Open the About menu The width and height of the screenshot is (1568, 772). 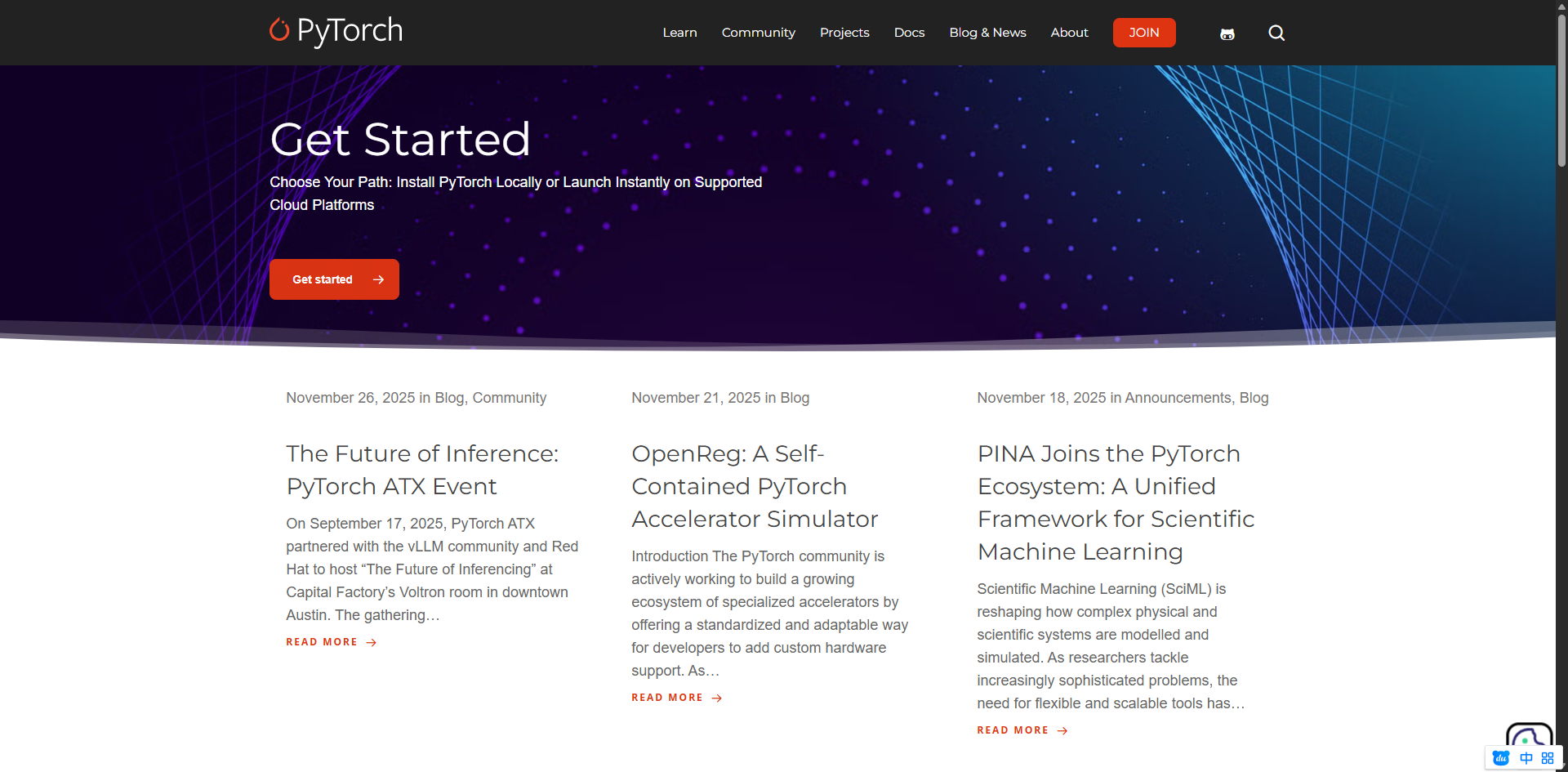click(x=1069, y=33)
